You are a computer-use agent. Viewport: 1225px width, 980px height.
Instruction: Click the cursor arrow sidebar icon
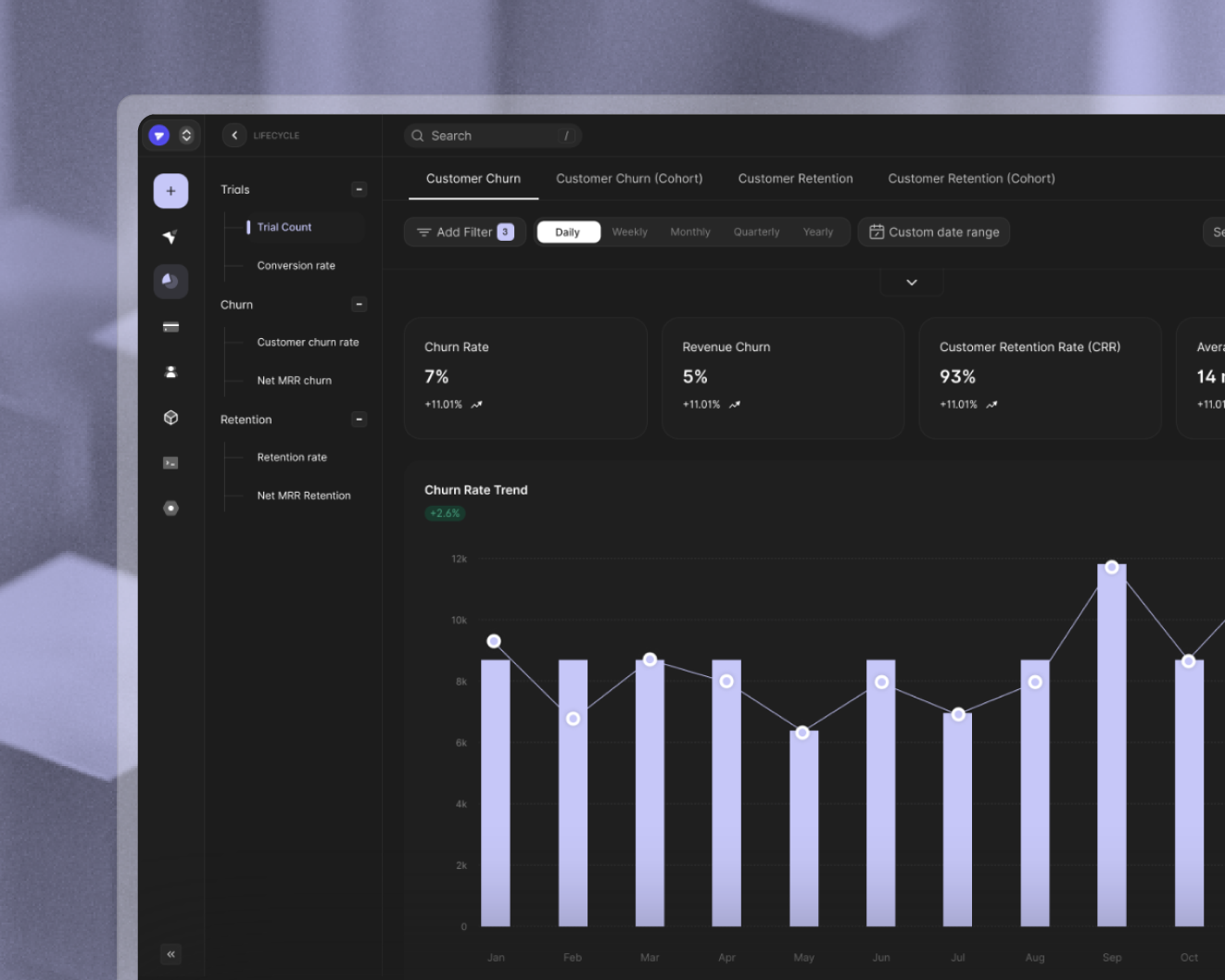(x=170, y=237)
